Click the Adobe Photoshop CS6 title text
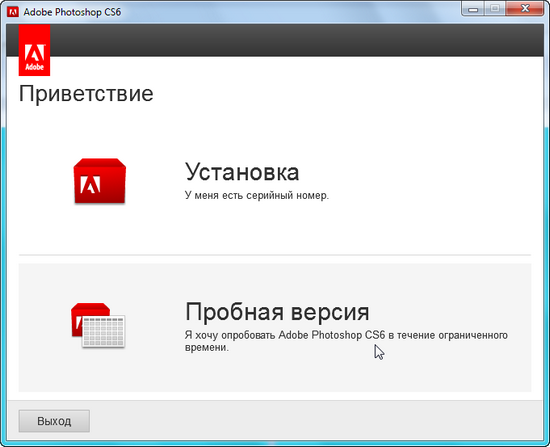The width and height of the screenshot is (550, 447). pyautogui.click(x=72, y=12)
